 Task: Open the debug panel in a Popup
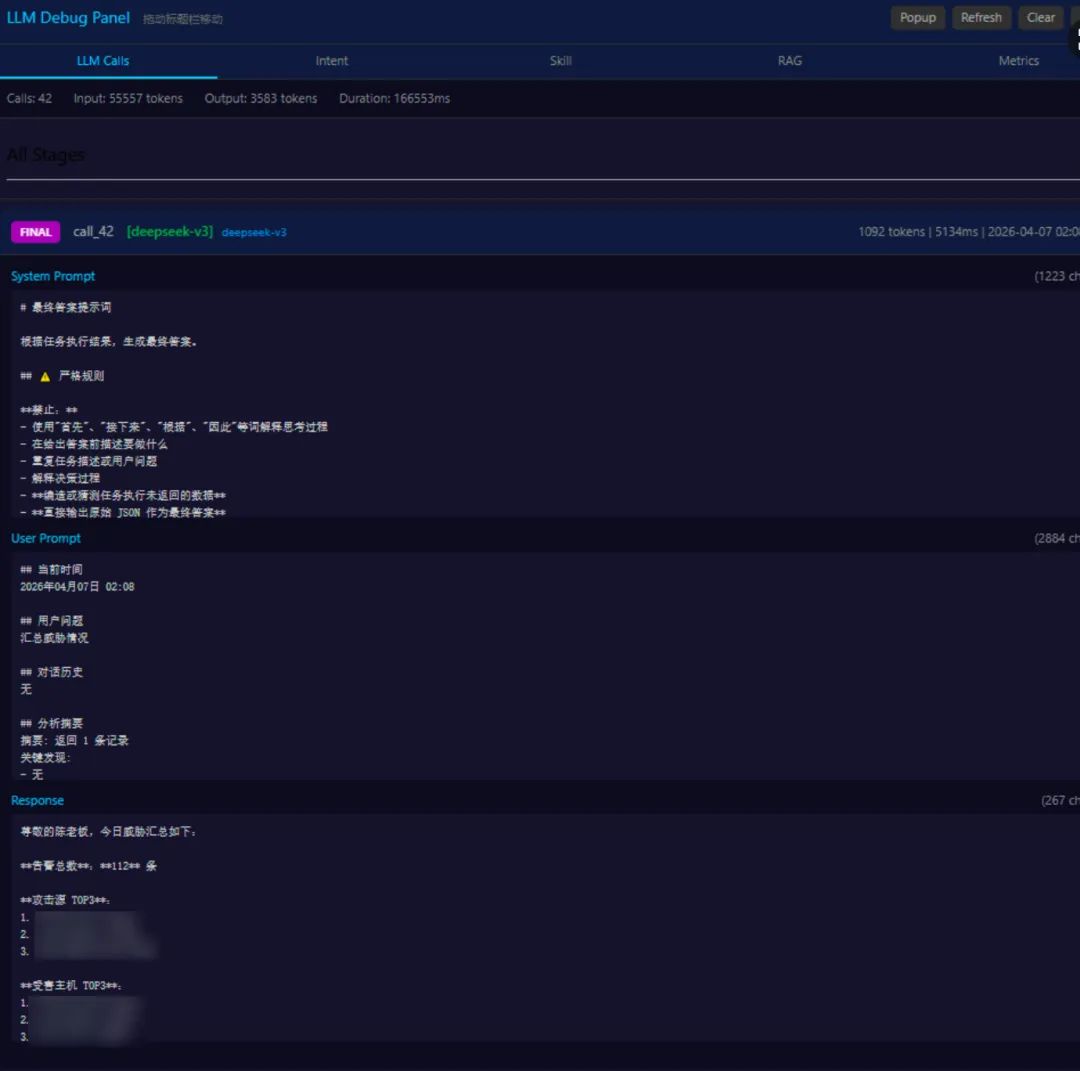(917, 17)
